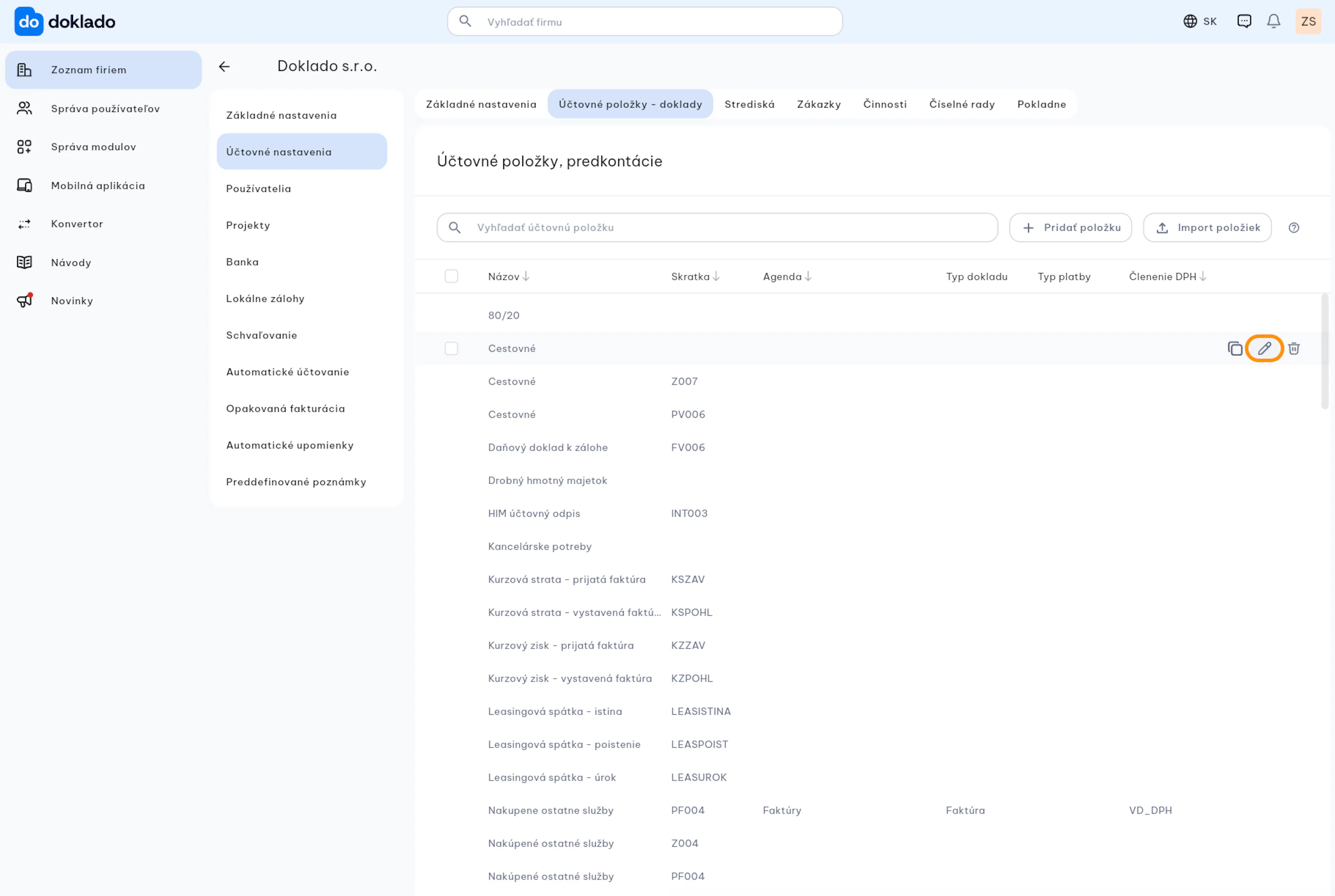
Task: Open Automatické upomienky in company menu
Action: pyautogui.click(x=302, y=445)
